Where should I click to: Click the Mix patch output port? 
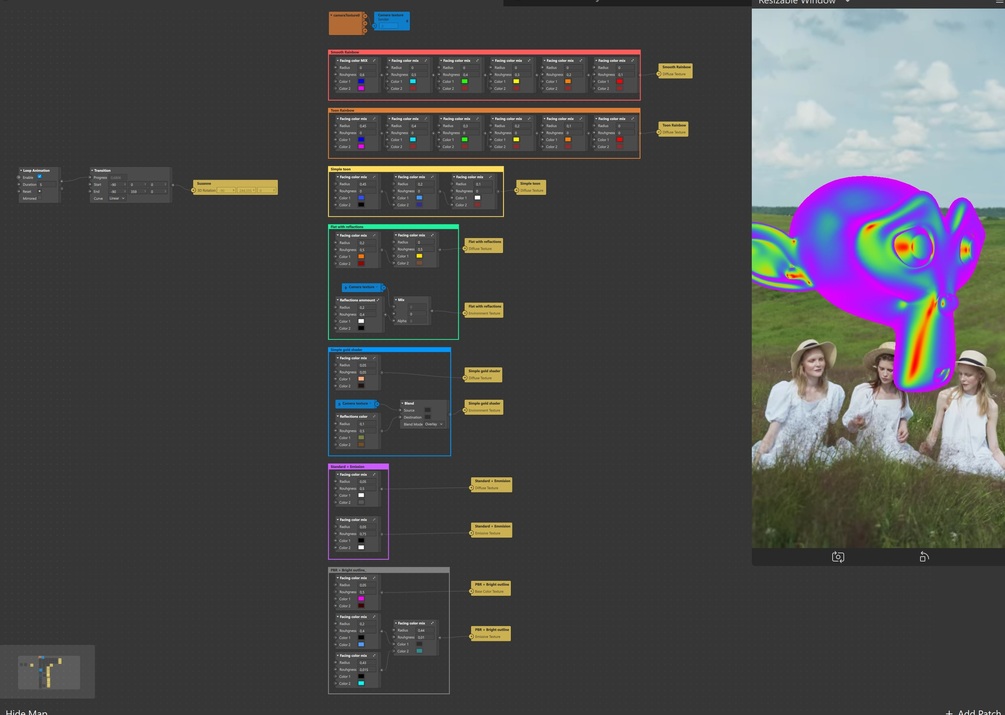[431, 311]
